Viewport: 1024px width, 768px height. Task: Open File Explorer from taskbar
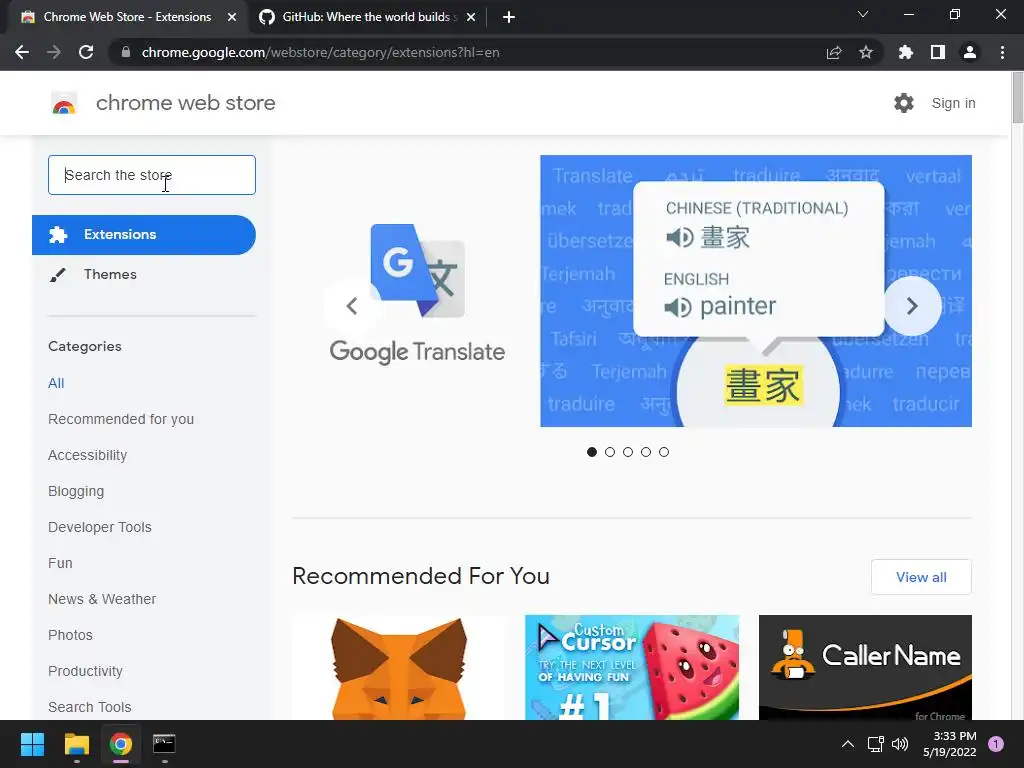[x=76, y=744]
